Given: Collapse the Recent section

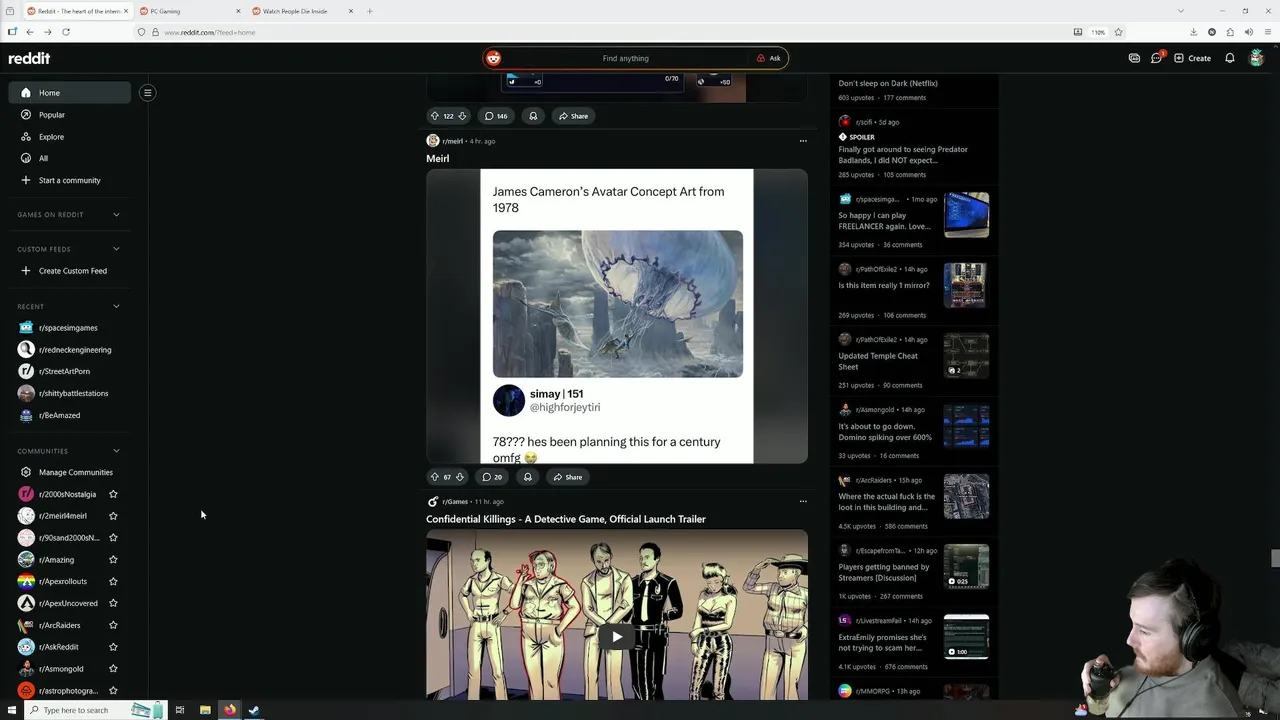Looking at the screenshot, I should [116, 306].
